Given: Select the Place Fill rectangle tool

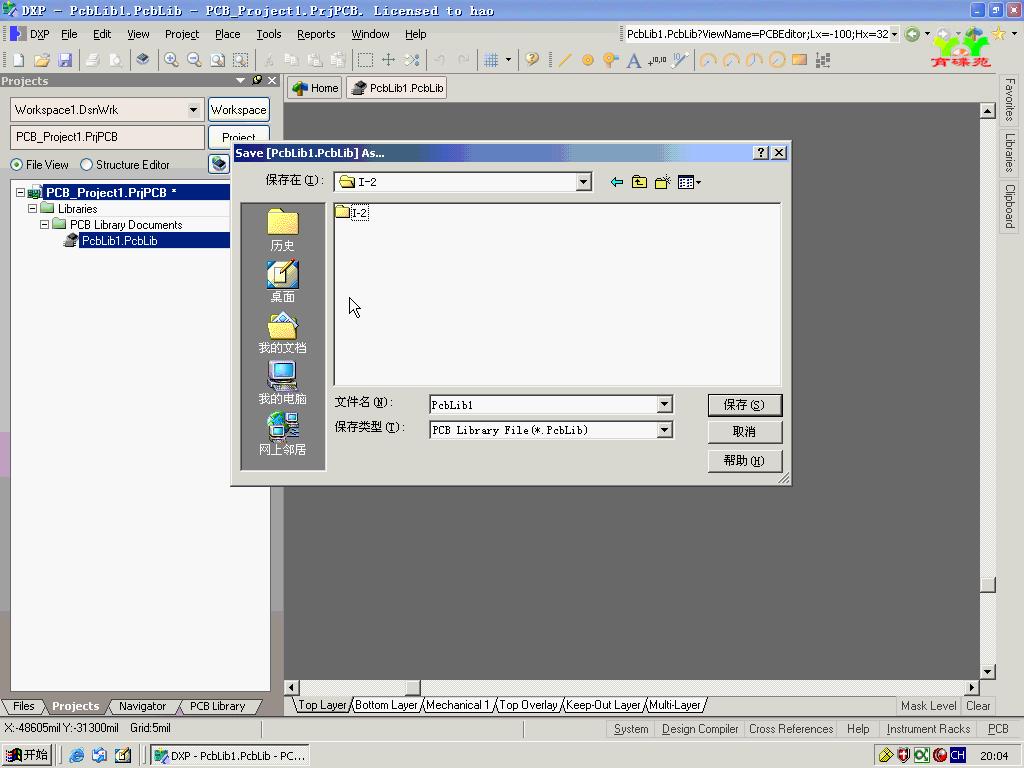Looking at the screenshot, I should pos(799,60).
